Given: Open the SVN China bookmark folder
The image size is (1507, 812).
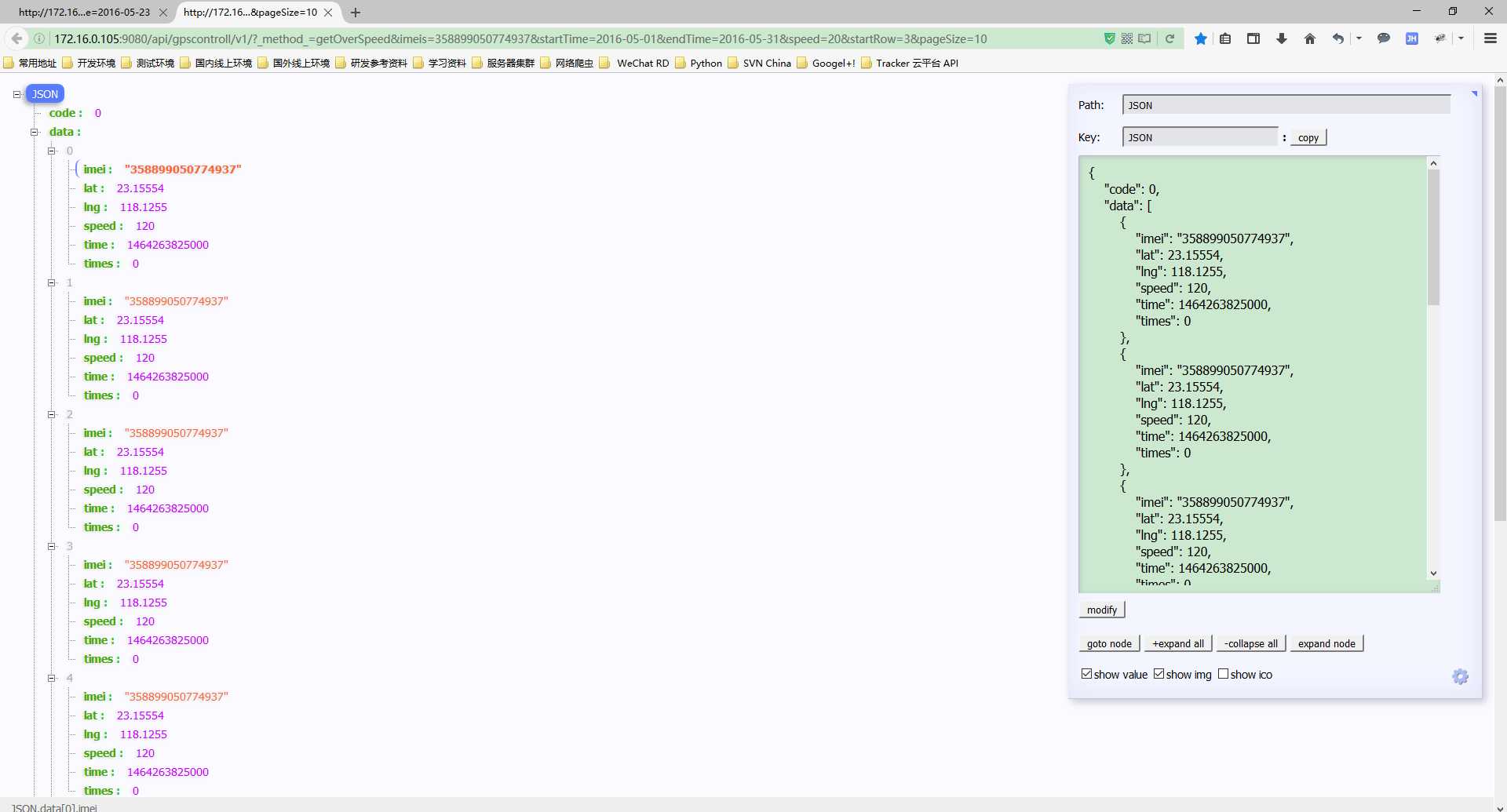Looking at the screenshot, I should click(x=760, y=63).
